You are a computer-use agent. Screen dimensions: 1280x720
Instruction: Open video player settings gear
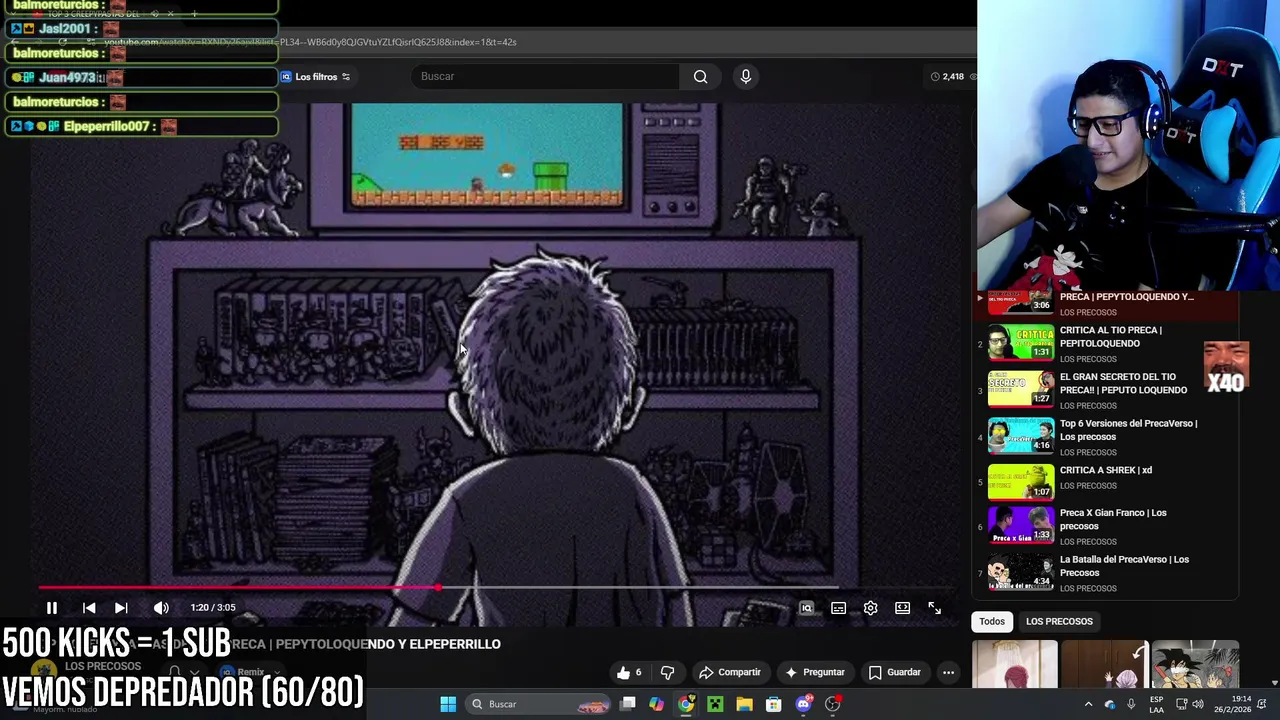click(870, 608)
